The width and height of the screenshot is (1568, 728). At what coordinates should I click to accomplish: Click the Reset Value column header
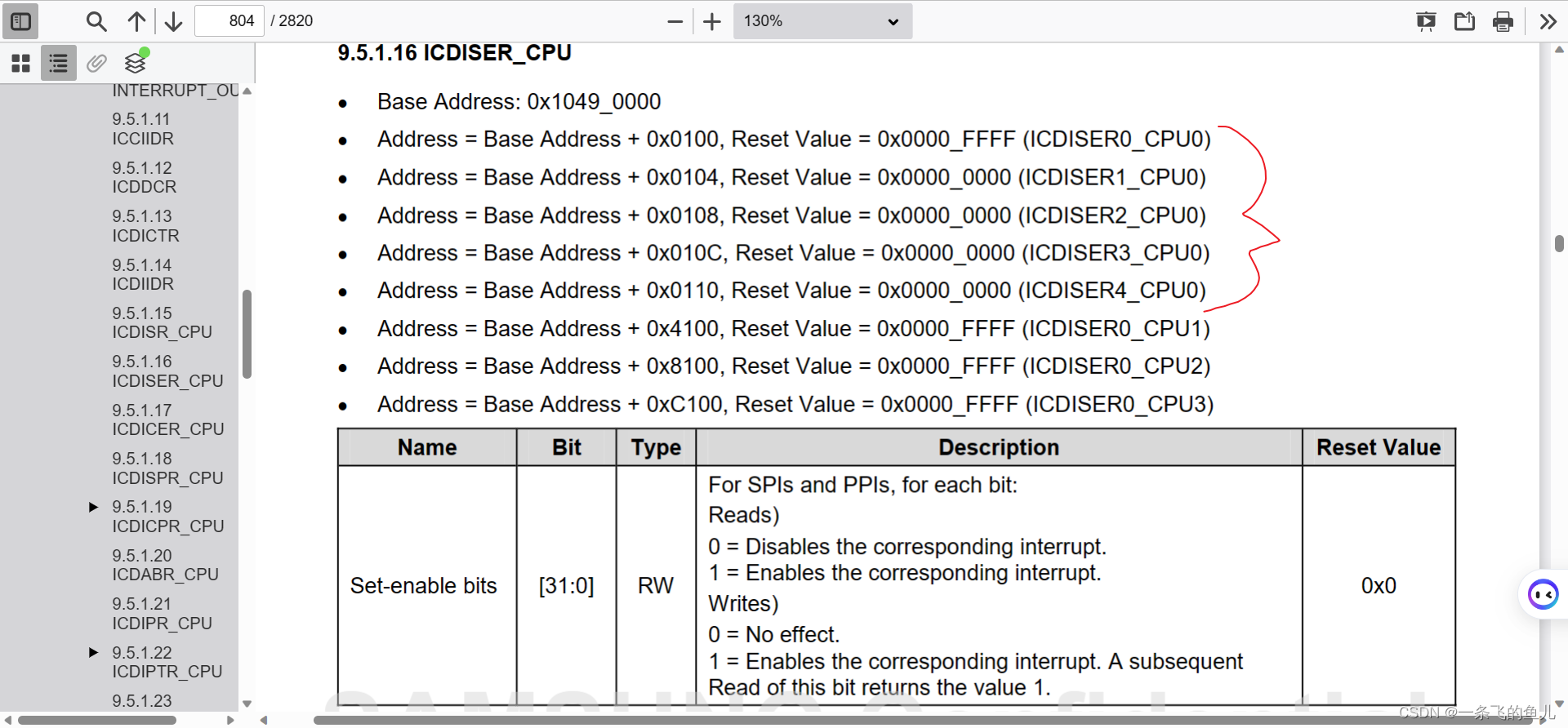pos(1379,447)
